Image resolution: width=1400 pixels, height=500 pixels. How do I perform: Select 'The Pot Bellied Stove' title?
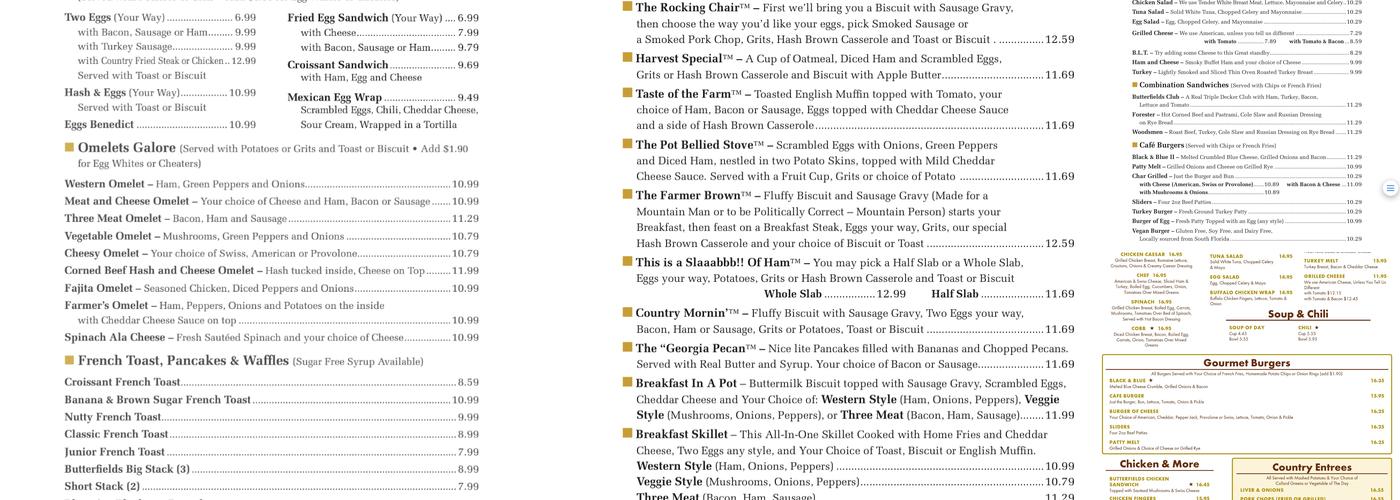[695, 145]
